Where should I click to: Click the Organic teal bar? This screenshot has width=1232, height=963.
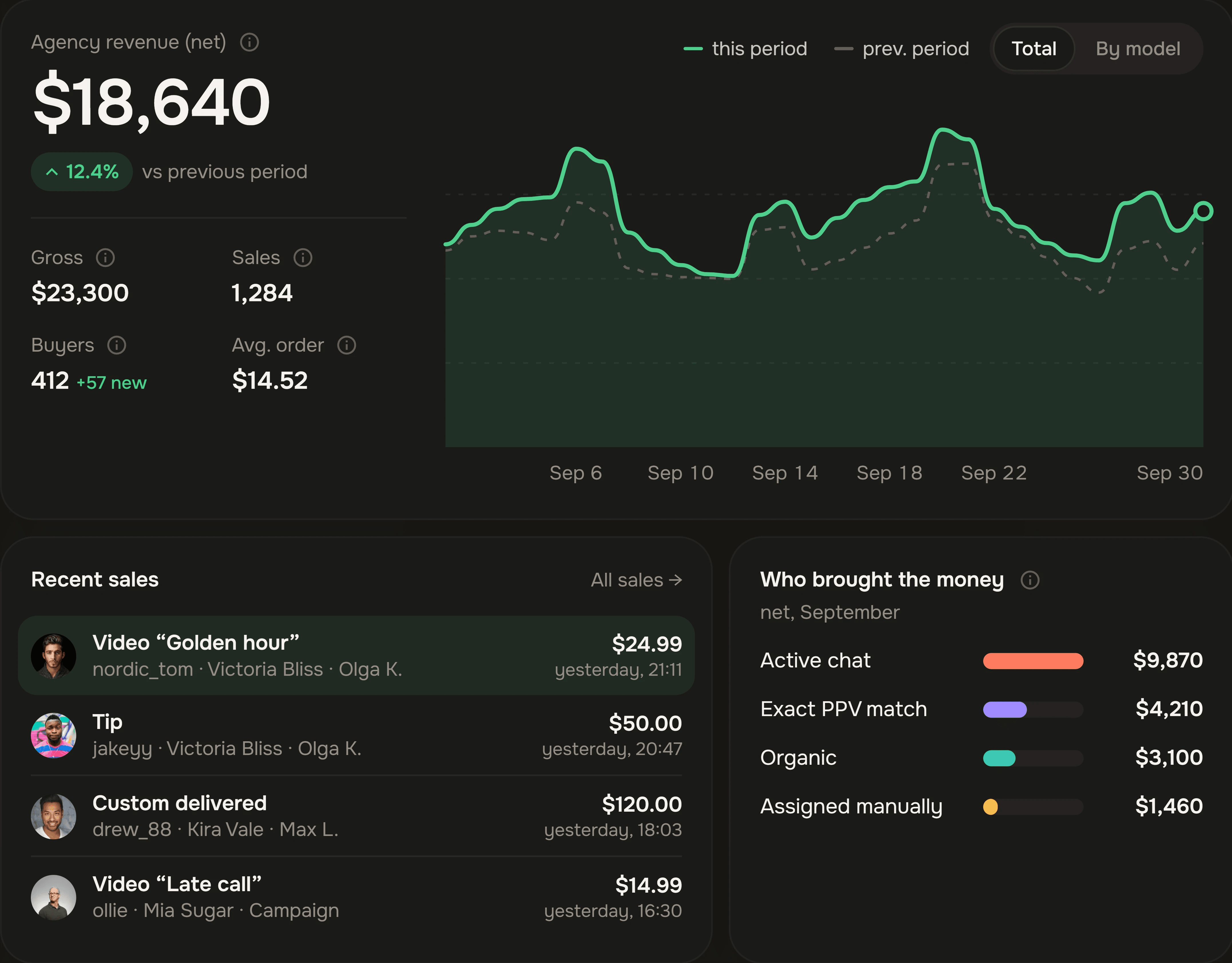click(999, 758)
